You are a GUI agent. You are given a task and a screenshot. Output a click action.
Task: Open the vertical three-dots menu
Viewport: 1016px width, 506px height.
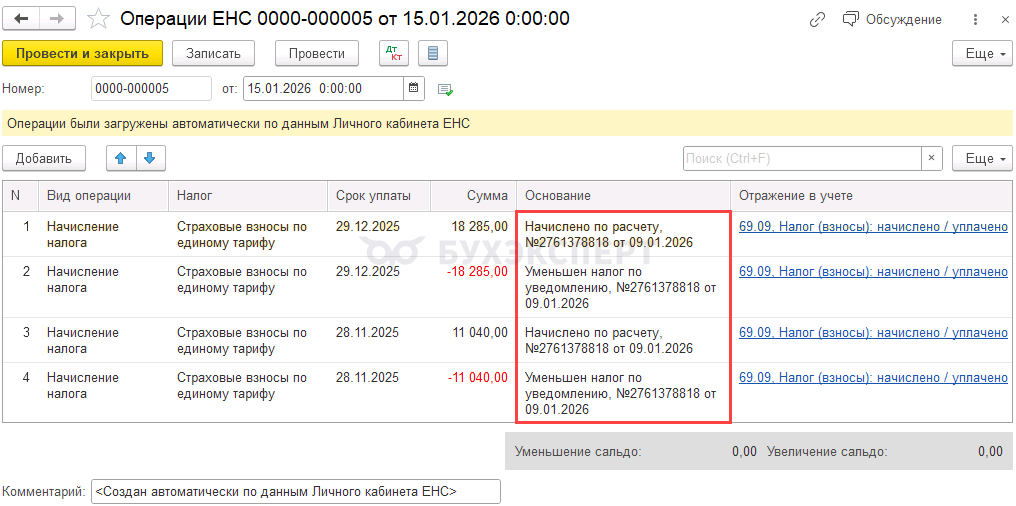[976, 19]
